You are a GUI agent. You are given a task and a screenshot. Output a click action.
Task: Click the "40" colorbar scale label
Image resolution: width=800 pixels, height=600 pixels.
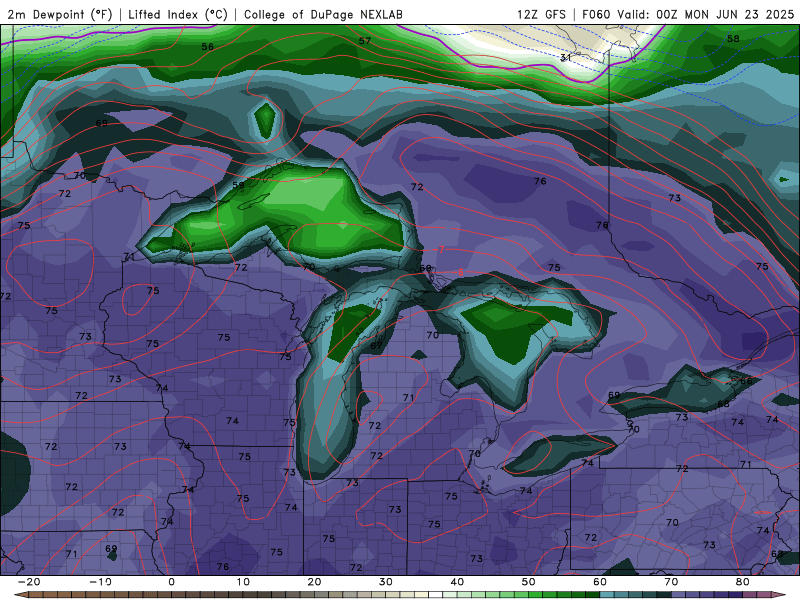(x=457, y=582)
